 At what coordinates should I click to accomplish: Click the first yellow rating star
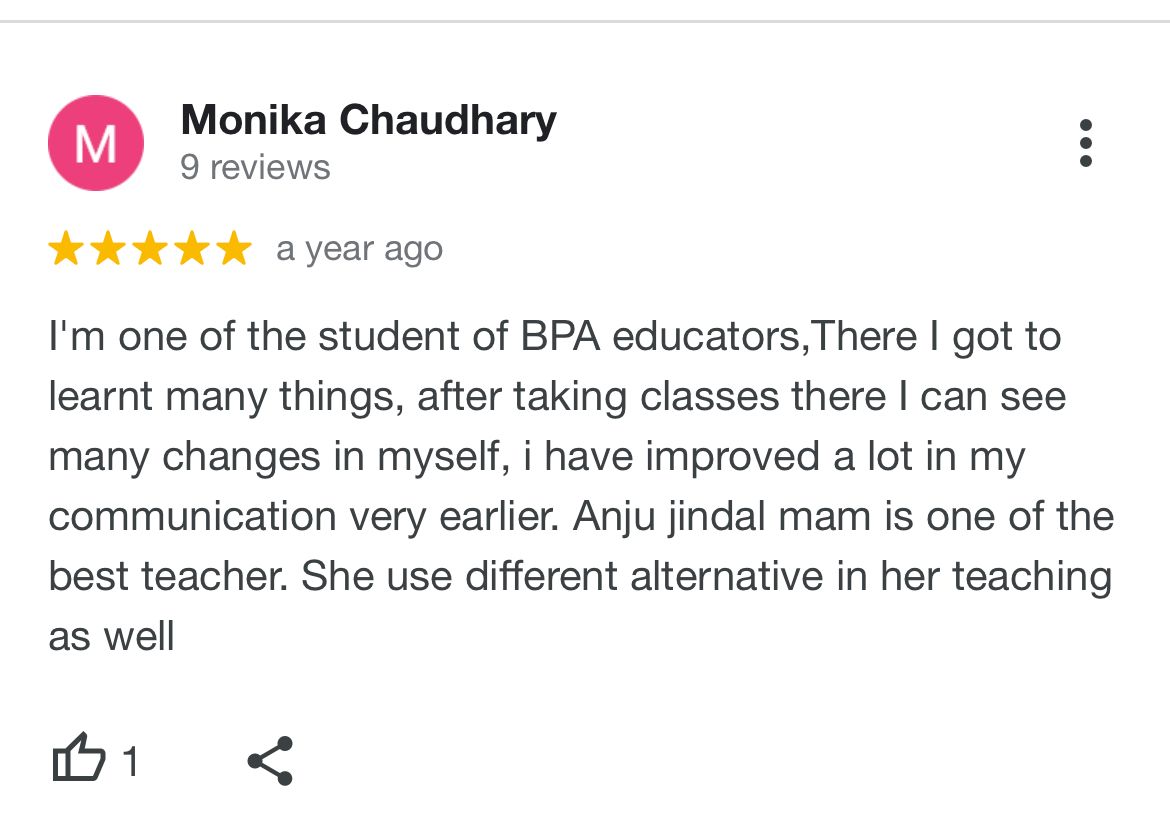pos(66,249)
